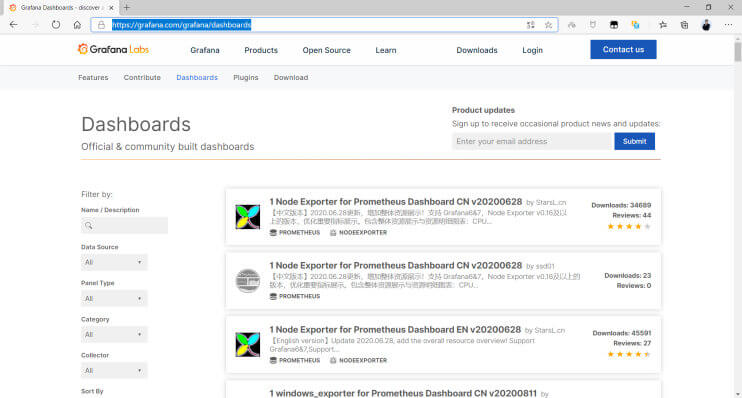Open browser Settings and more menu
This screenshot has height=398, width=742.
[x=728, y=25]
